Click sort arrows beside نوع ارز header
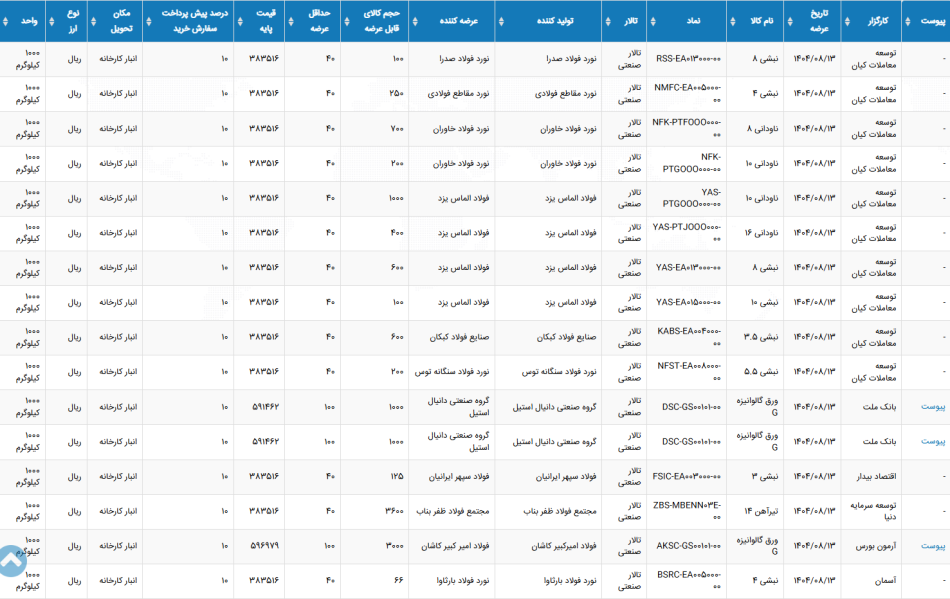The height and width of the screenshot is (599, 950). pyautogui.click(x=51, y=22)
